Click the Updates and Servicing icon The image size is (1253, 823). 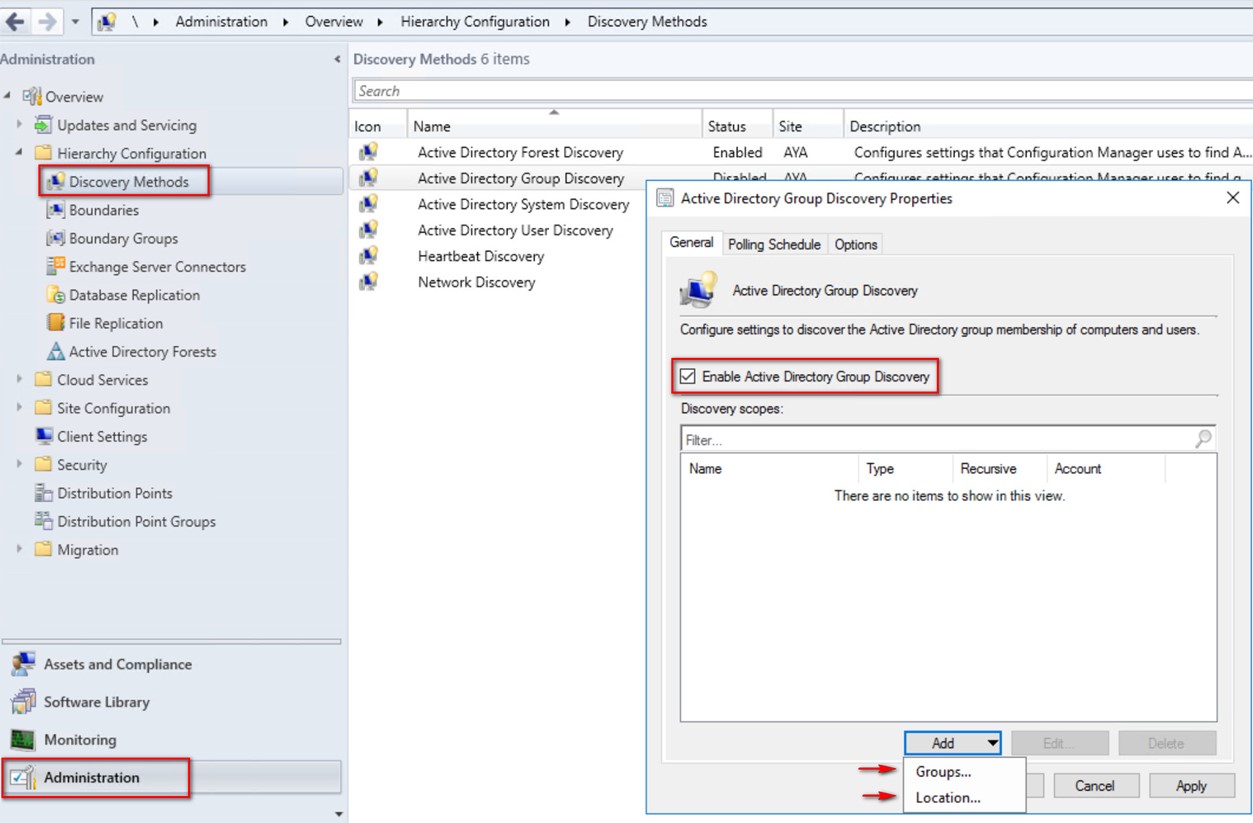[43, 125]
